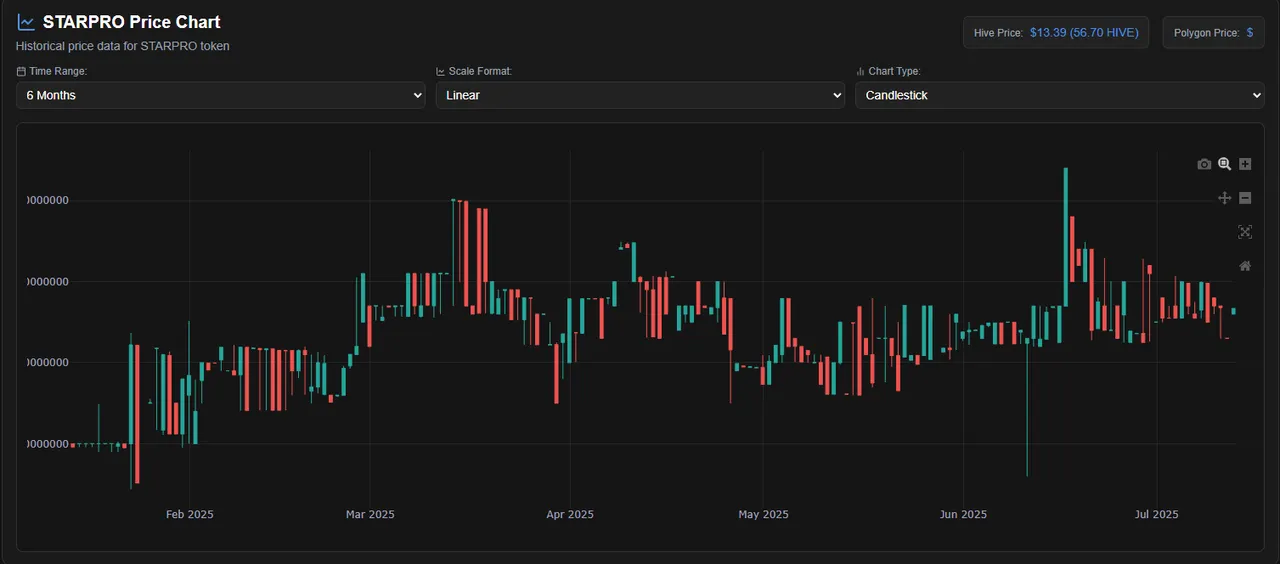Click the 'Historical price data for STARPRO token' subtitle
The width and height of the screenshot is (1280, 564).
pyautogui.click(x=123, y=46)
